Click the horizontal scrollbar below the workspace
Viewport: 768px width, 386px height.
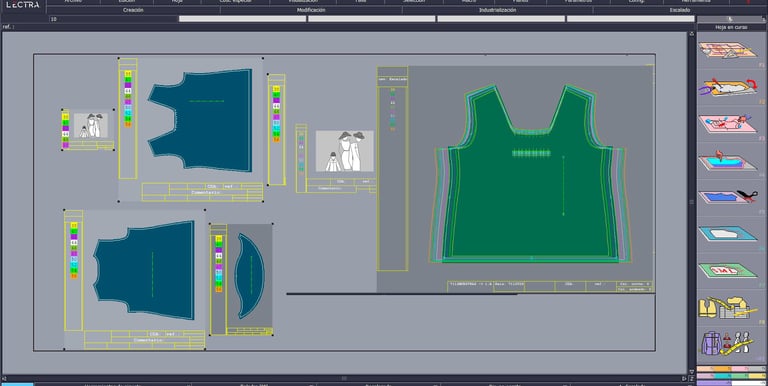[x=344, y=378]
